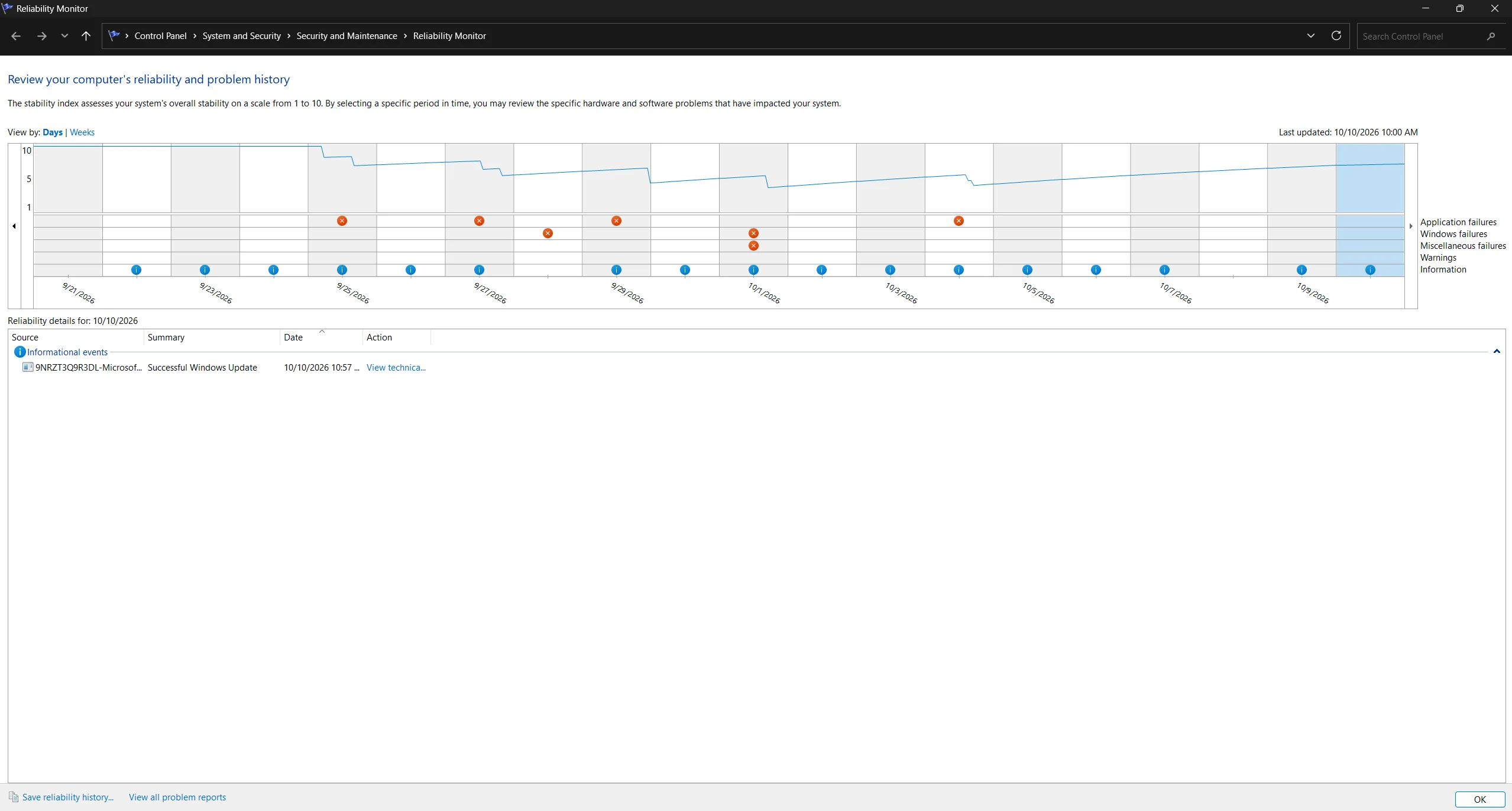Image resolution: width=1512 pixels, height=811 pixels.
Task: Go forward with the Forward arrow
Action: [41, 36]
